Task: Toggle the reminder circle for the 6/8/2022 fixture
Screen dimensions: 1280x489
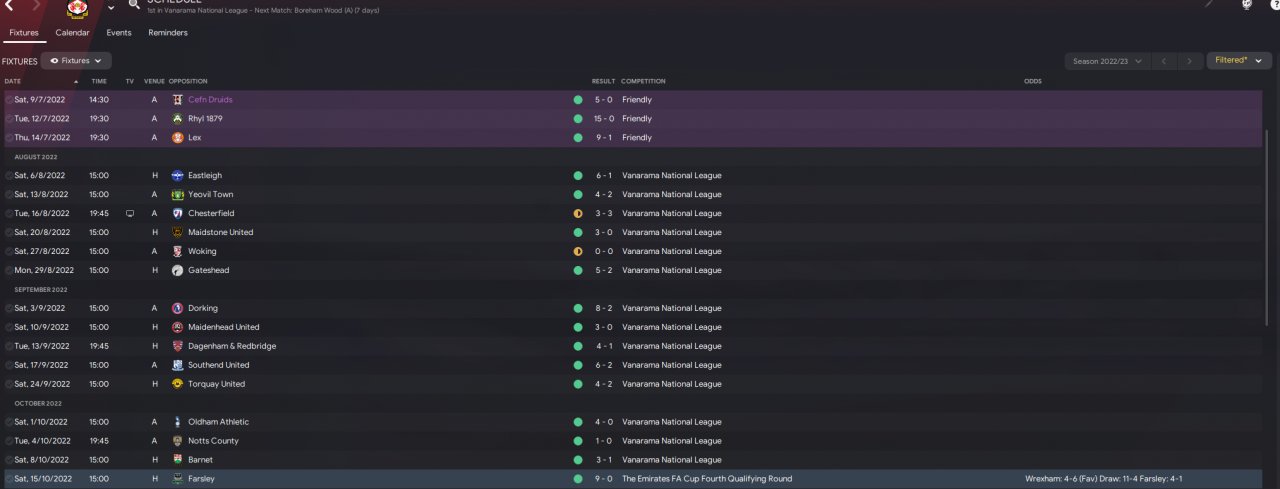Action: click(x=9, y=175)
